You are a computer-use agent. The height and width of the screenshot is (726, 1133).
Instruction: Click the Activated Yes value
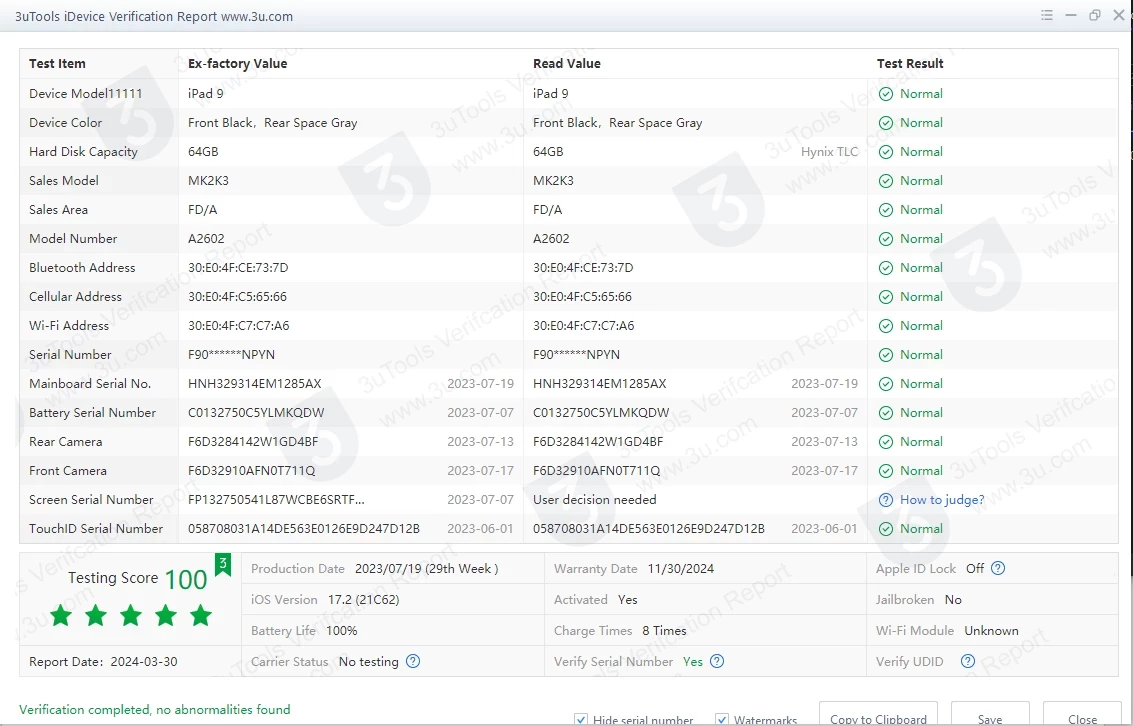point(627,600)
